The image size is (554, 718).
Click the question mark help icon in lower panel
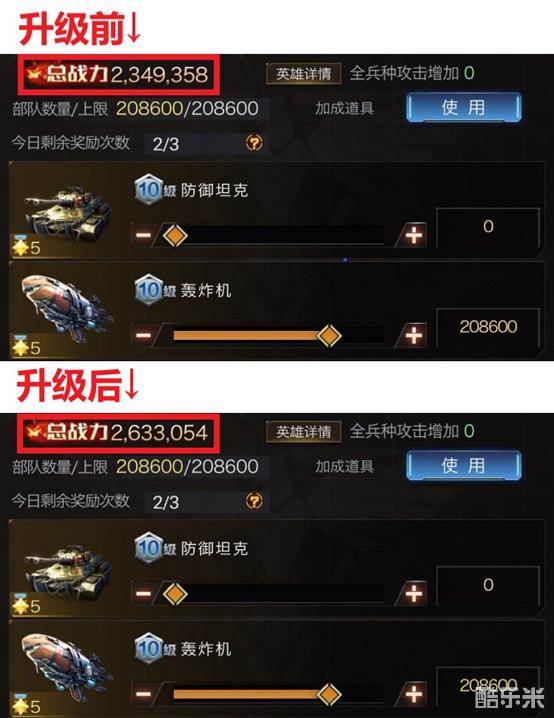pos(255,501)
